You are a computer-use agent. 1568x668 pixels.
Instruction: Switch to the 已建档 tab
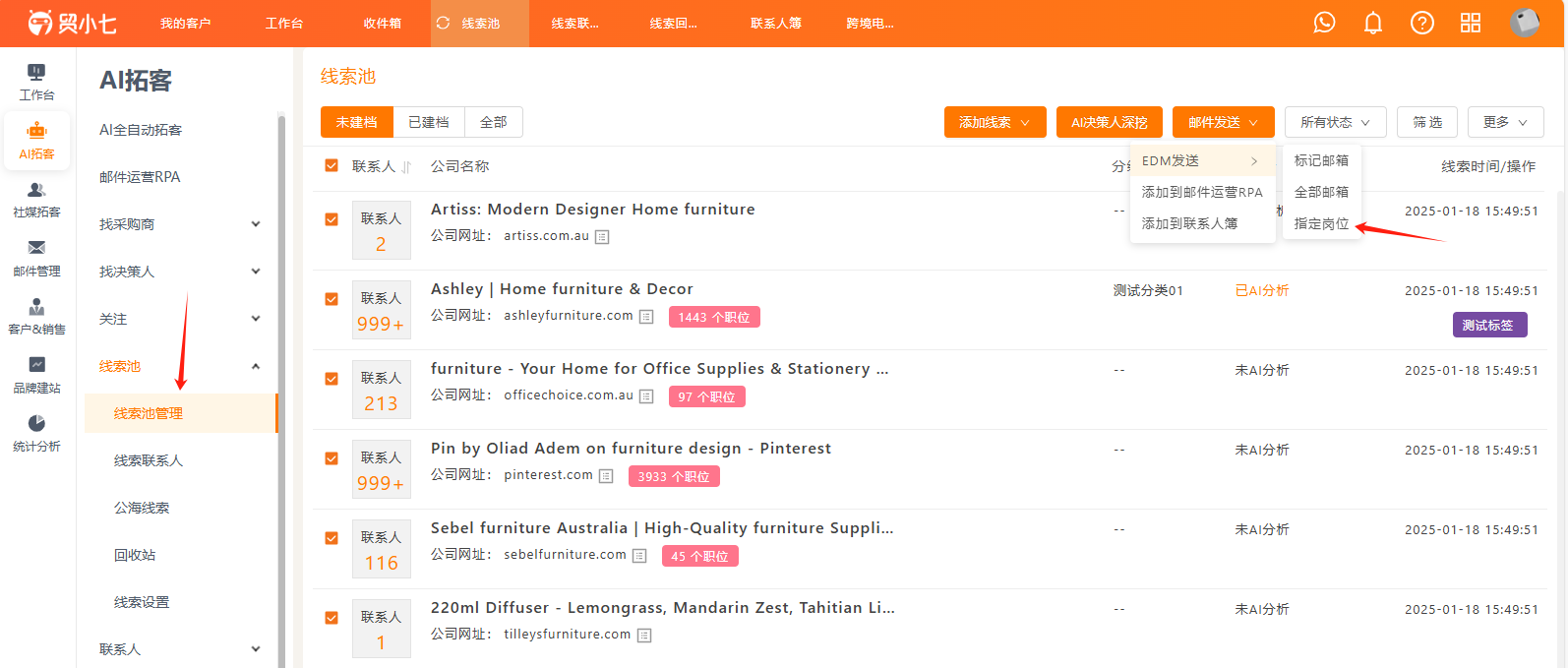(429, 122)
